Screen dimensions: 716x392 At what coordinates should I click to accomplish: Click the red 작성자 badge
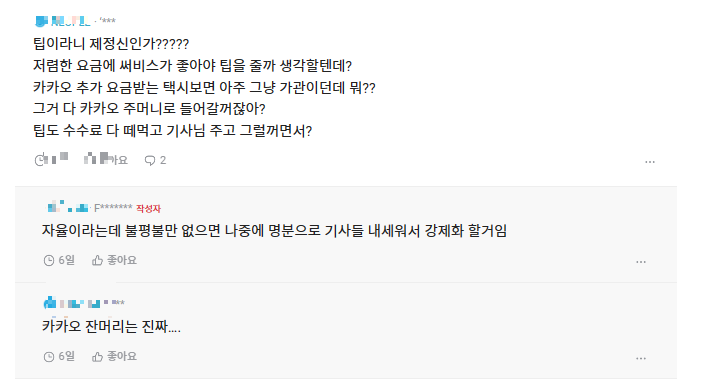coord(148,209)
